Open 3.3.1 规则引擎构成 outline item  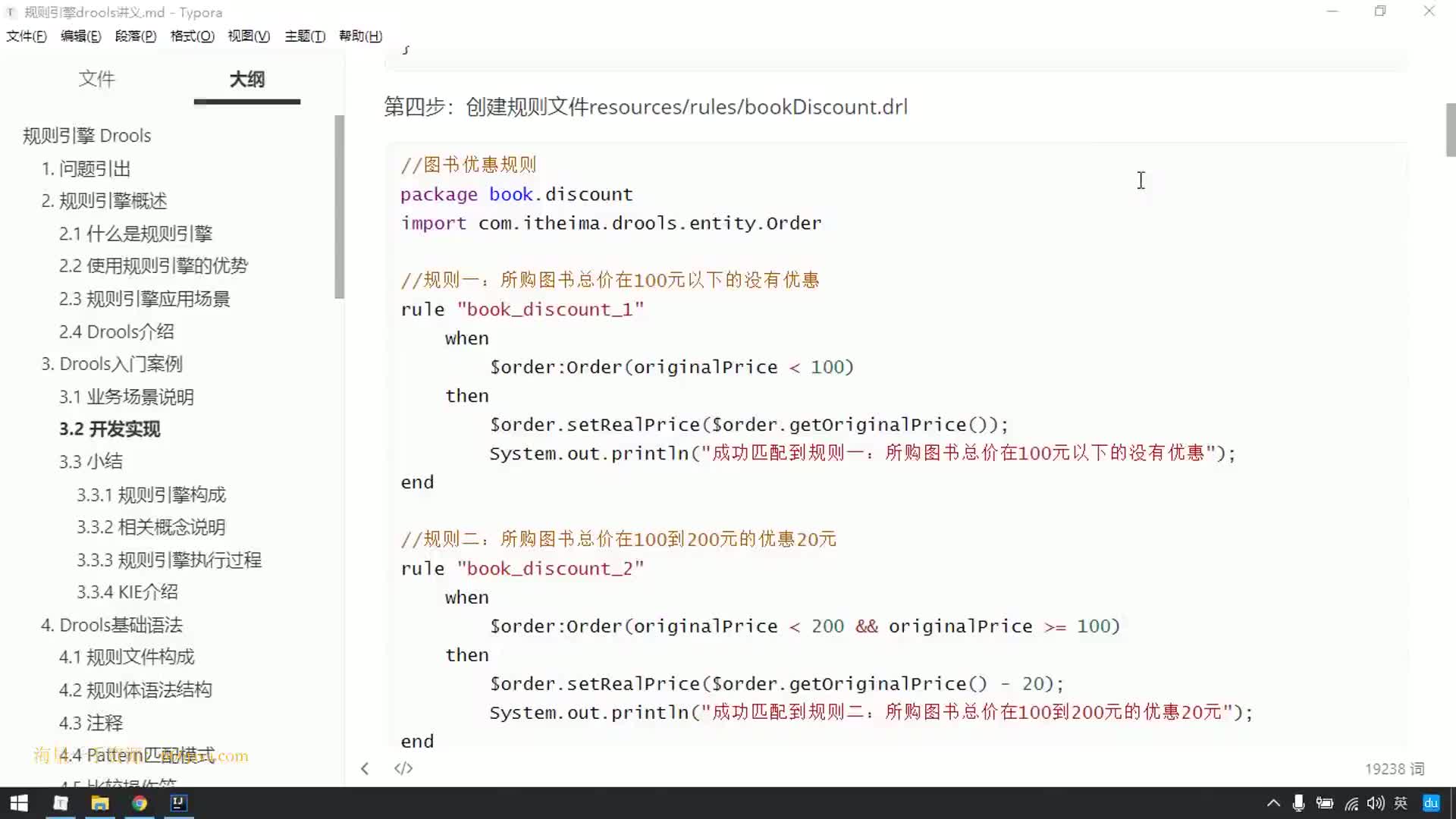(x=151, y=495)
